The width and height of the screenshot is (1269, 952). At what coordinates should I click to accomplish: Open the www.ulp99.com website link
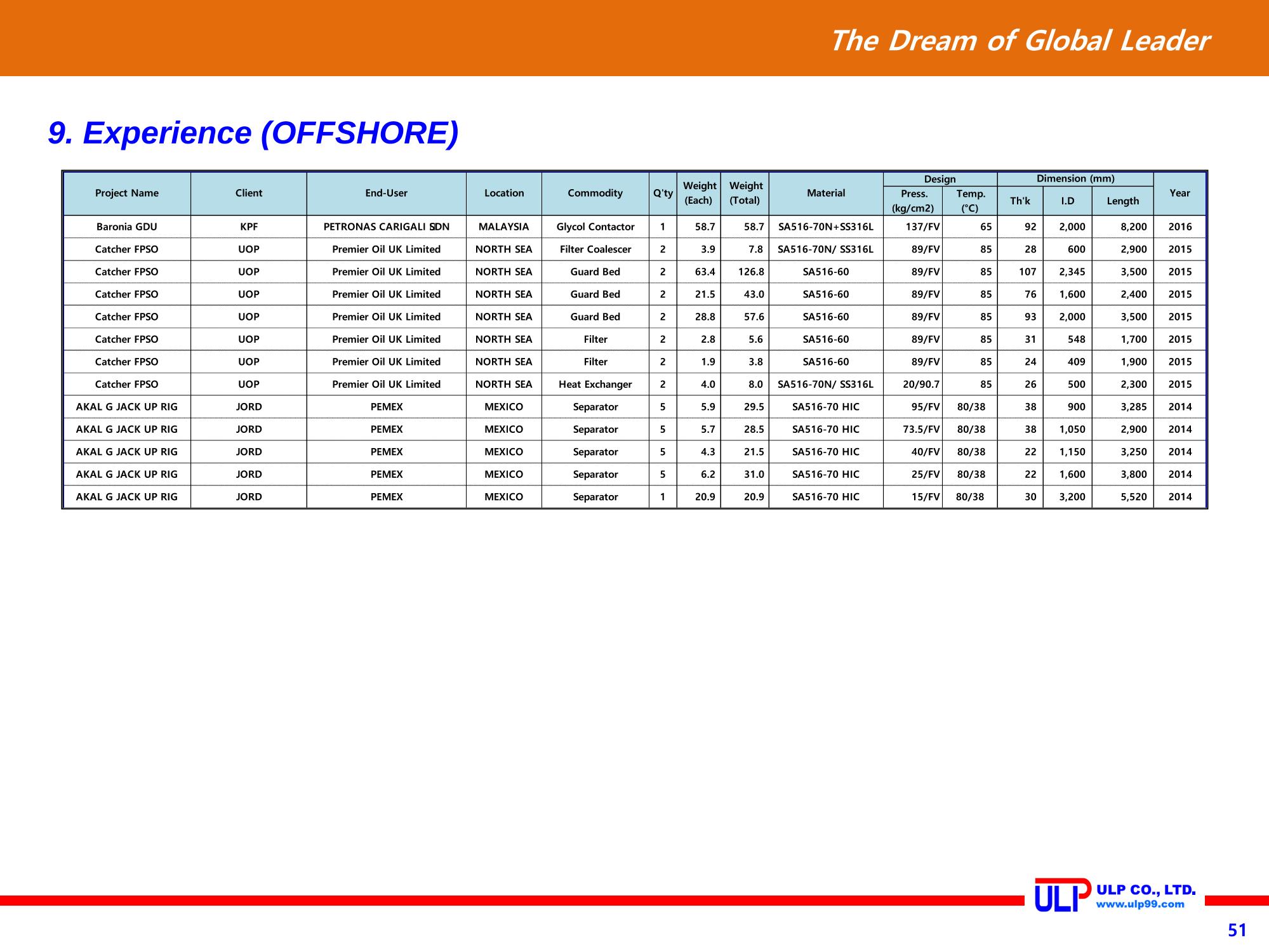click(1141, 904)
